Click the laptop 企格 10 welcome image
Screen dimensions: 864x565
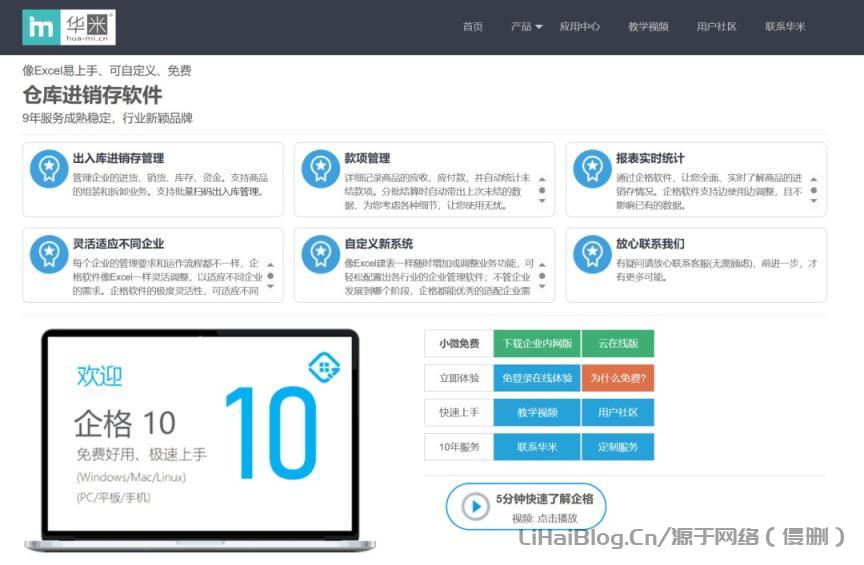(x=200, y=440)
